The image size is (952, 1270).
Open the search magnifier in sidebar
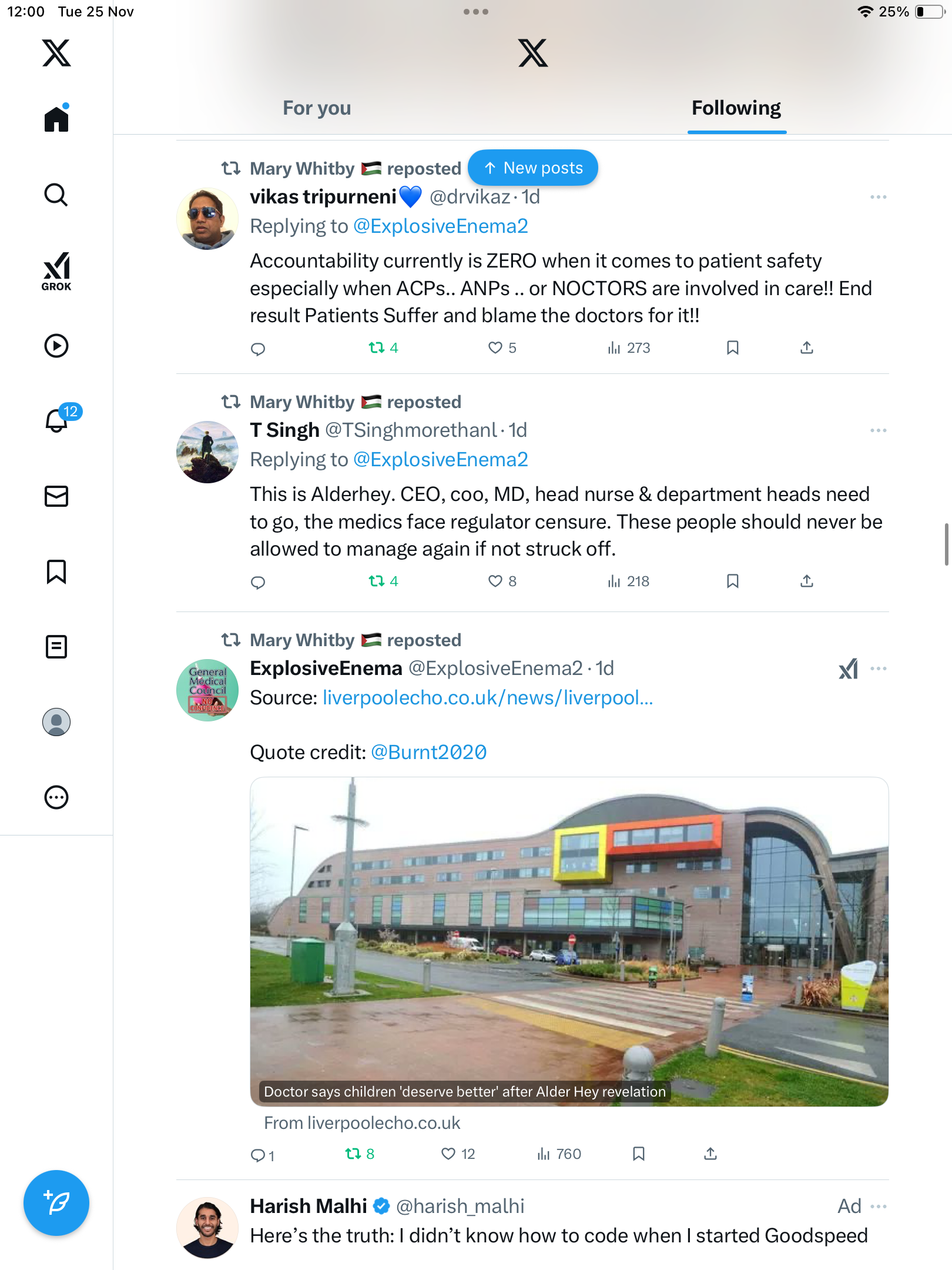[x=56, y=195]
